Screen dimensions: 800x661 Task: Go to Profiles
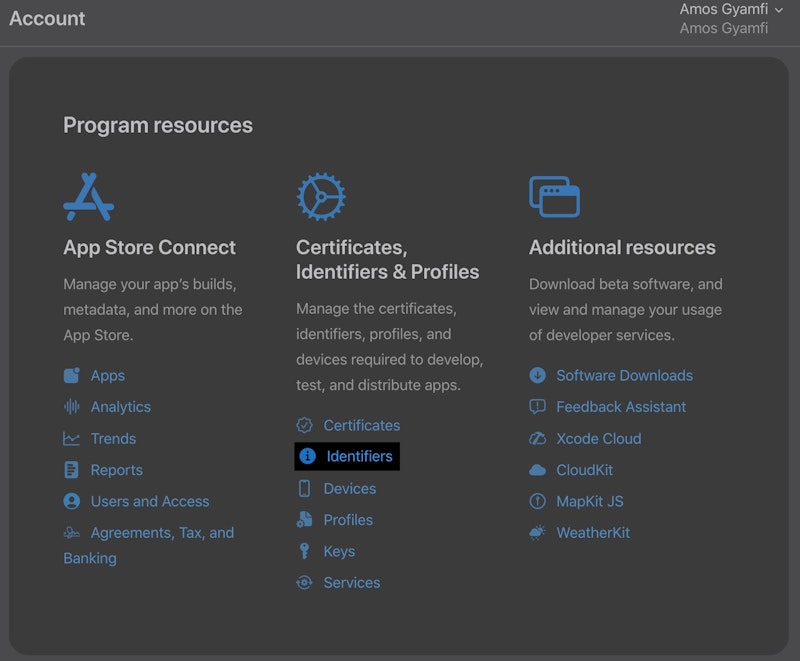point(348,520)
